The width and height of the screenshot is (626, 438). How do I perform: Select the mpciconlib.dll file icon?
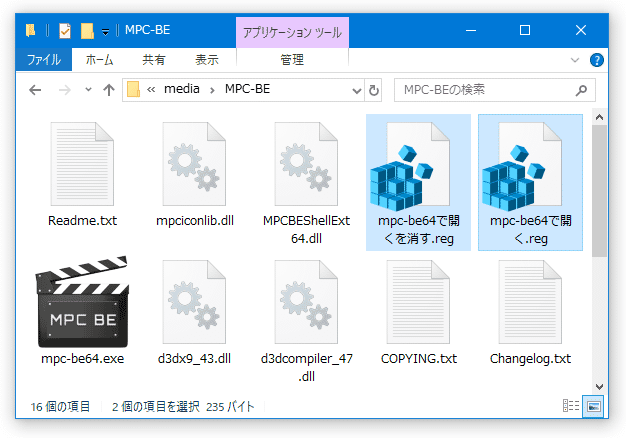point(194,164)
